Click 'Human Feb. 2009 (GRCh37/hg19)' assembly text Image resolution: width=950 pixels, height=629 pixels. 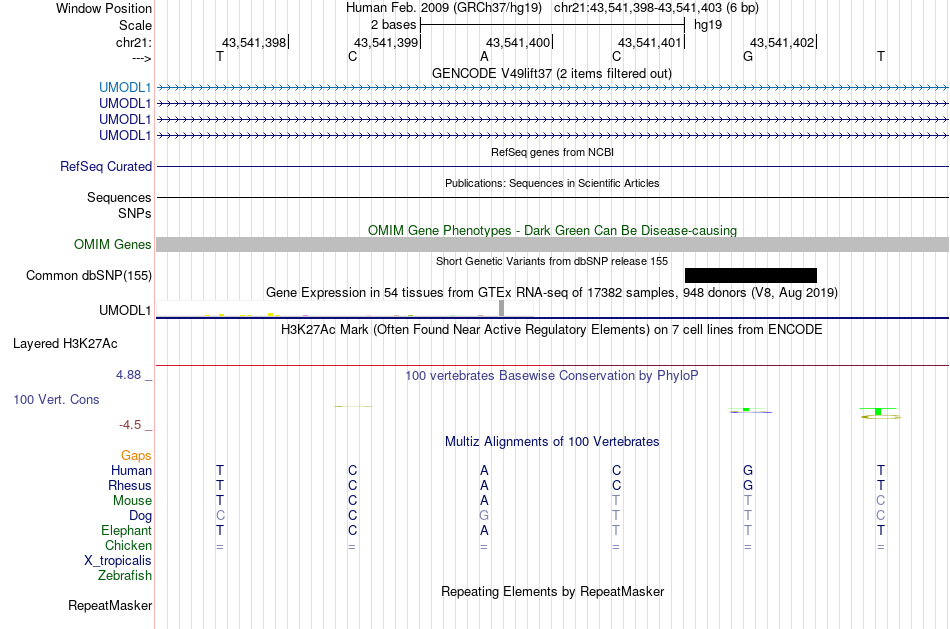444,8
